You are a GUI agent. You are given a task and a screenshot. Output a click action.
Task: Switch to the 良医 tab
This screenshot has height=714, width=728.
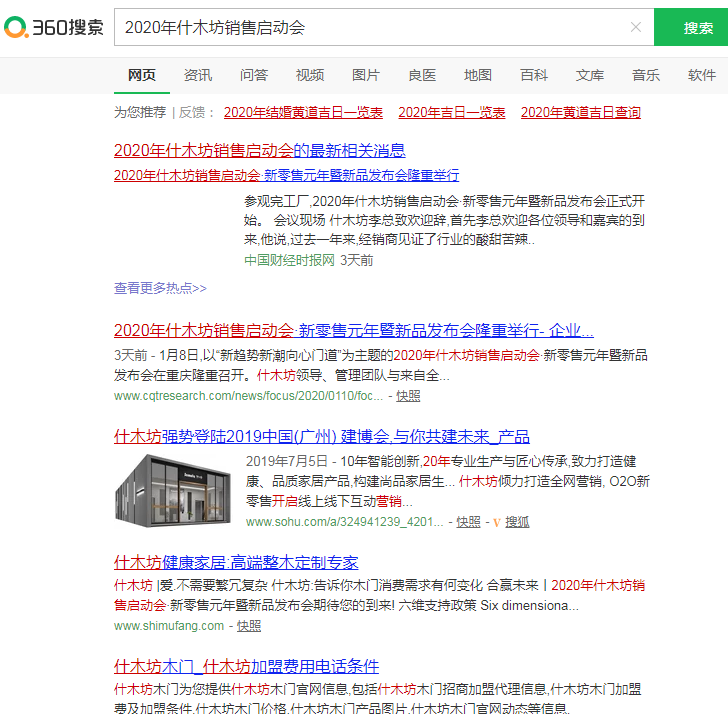click(422, 75)
